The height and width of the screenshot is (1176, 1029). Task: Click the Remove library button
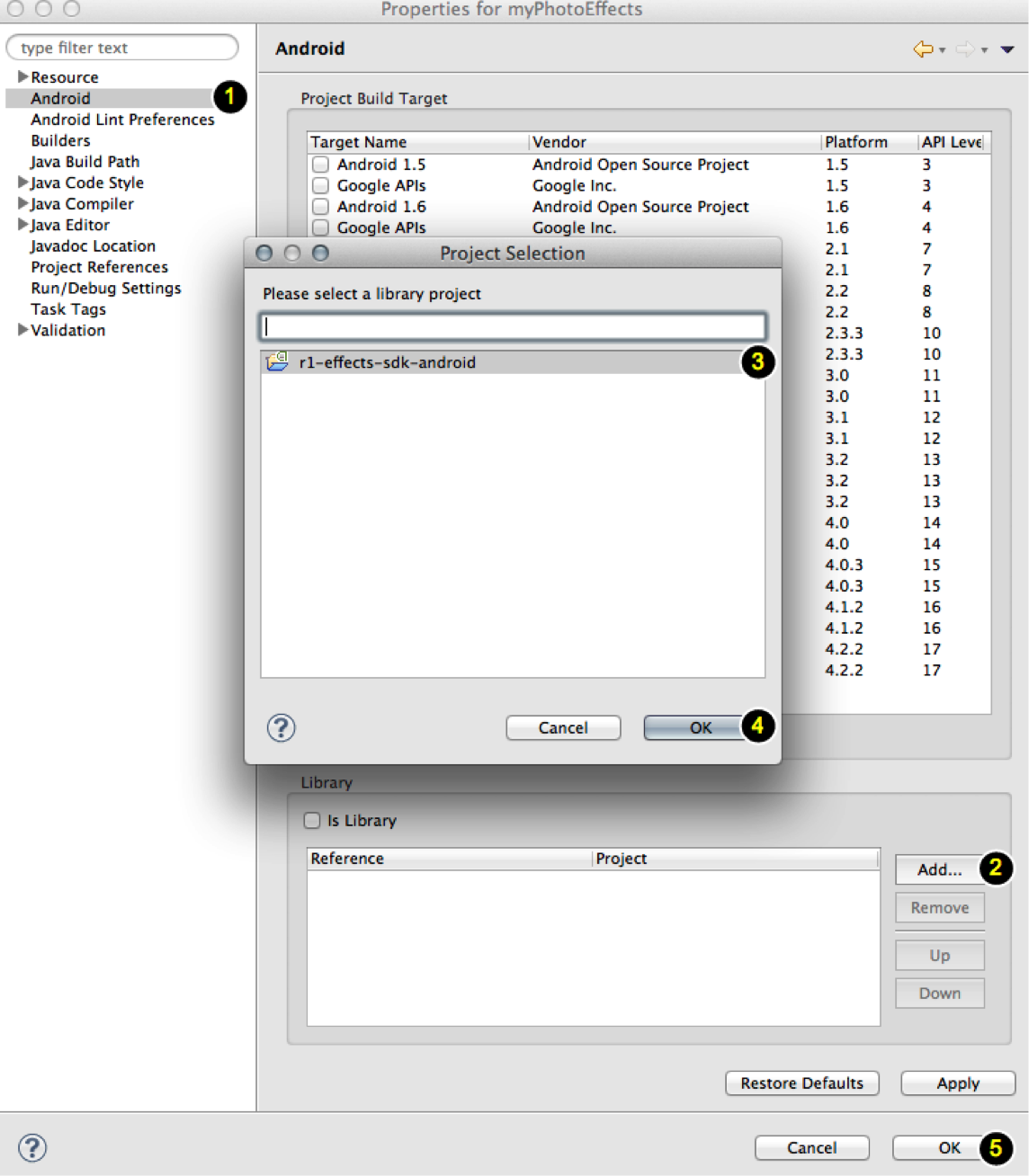940,908
